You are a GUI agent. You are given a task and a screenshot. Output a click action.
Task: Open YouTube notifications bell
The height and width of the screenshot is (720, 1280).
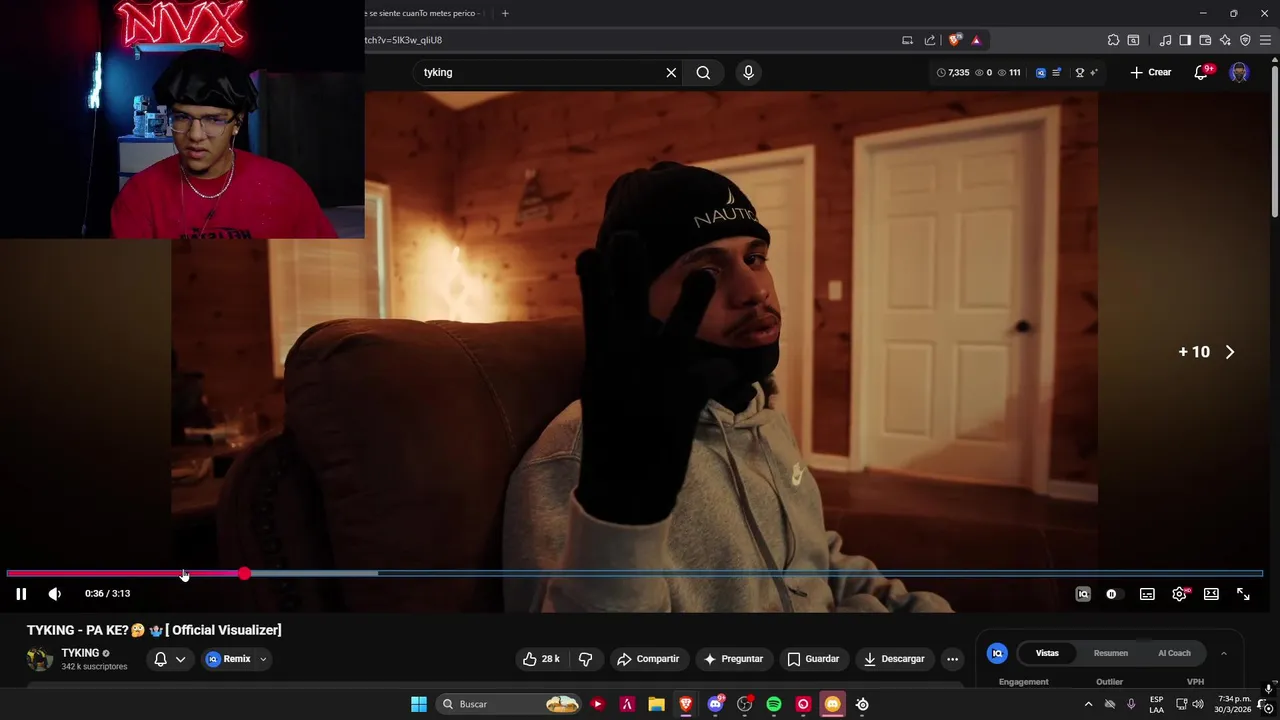(1201, 72)
